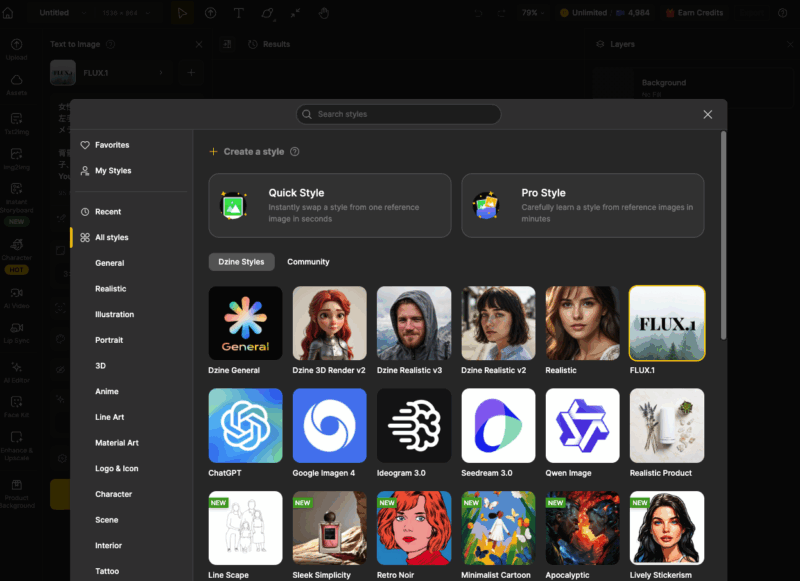Select the Anime style category
Viewport: 800px width, 581px height.
coord(107,391)
